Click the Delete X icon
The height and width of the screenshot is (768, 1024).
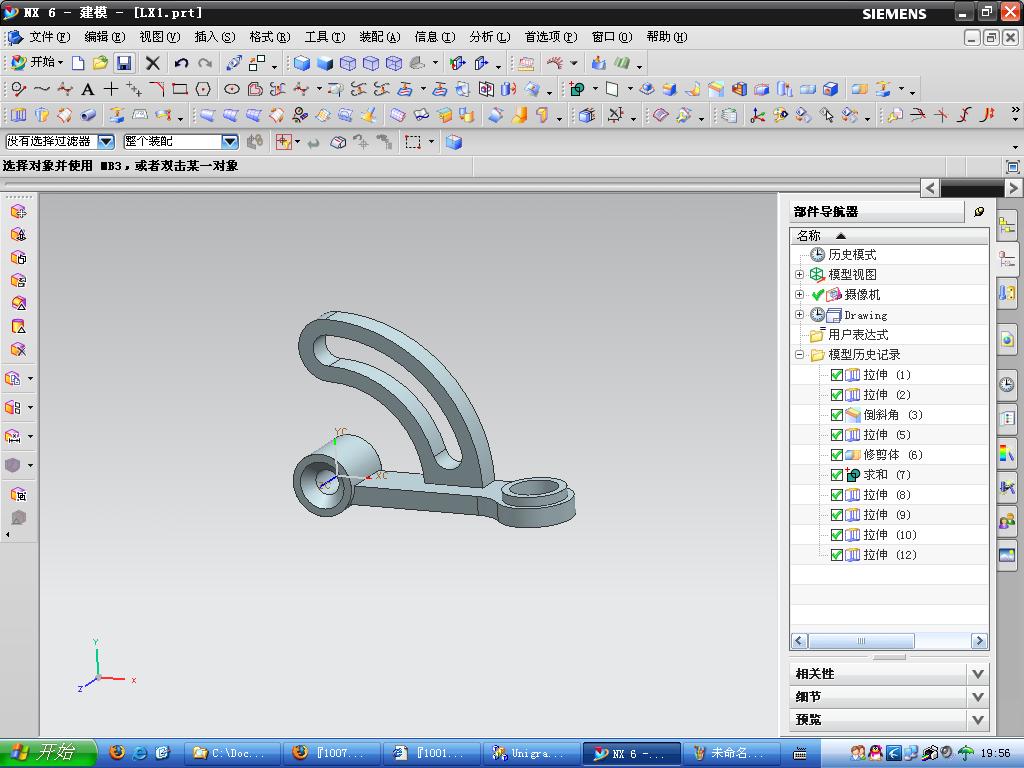pos(153,63)
